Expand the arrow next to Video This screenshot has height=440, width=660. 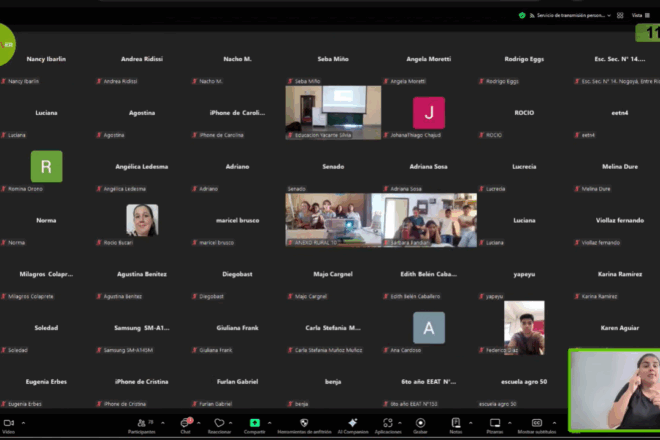click(x=22, y=420)
